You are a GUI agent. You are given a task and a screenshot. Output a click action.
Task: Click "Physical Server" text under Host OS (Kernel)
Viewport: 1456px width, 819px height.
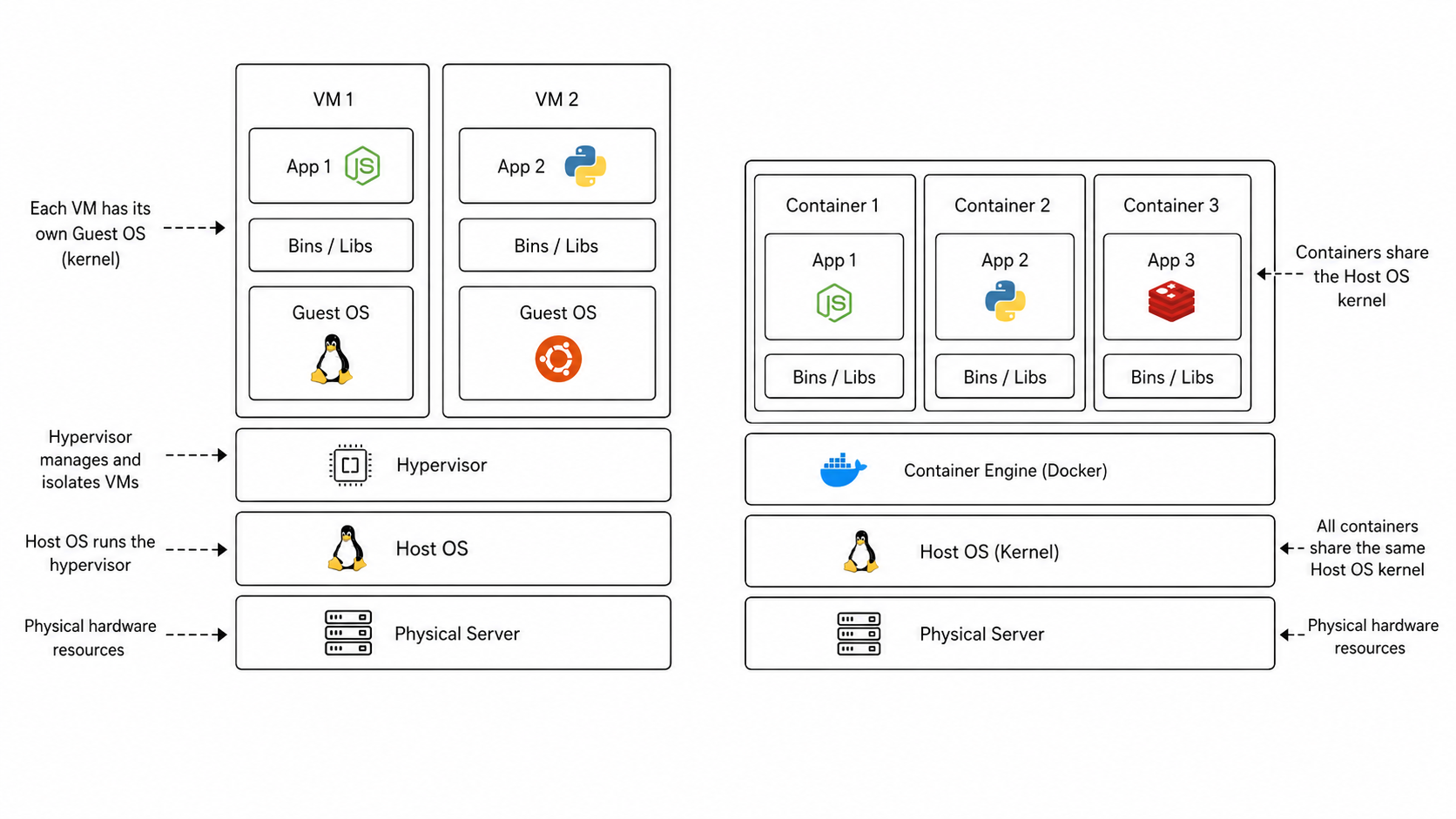(x=982, y=634)
